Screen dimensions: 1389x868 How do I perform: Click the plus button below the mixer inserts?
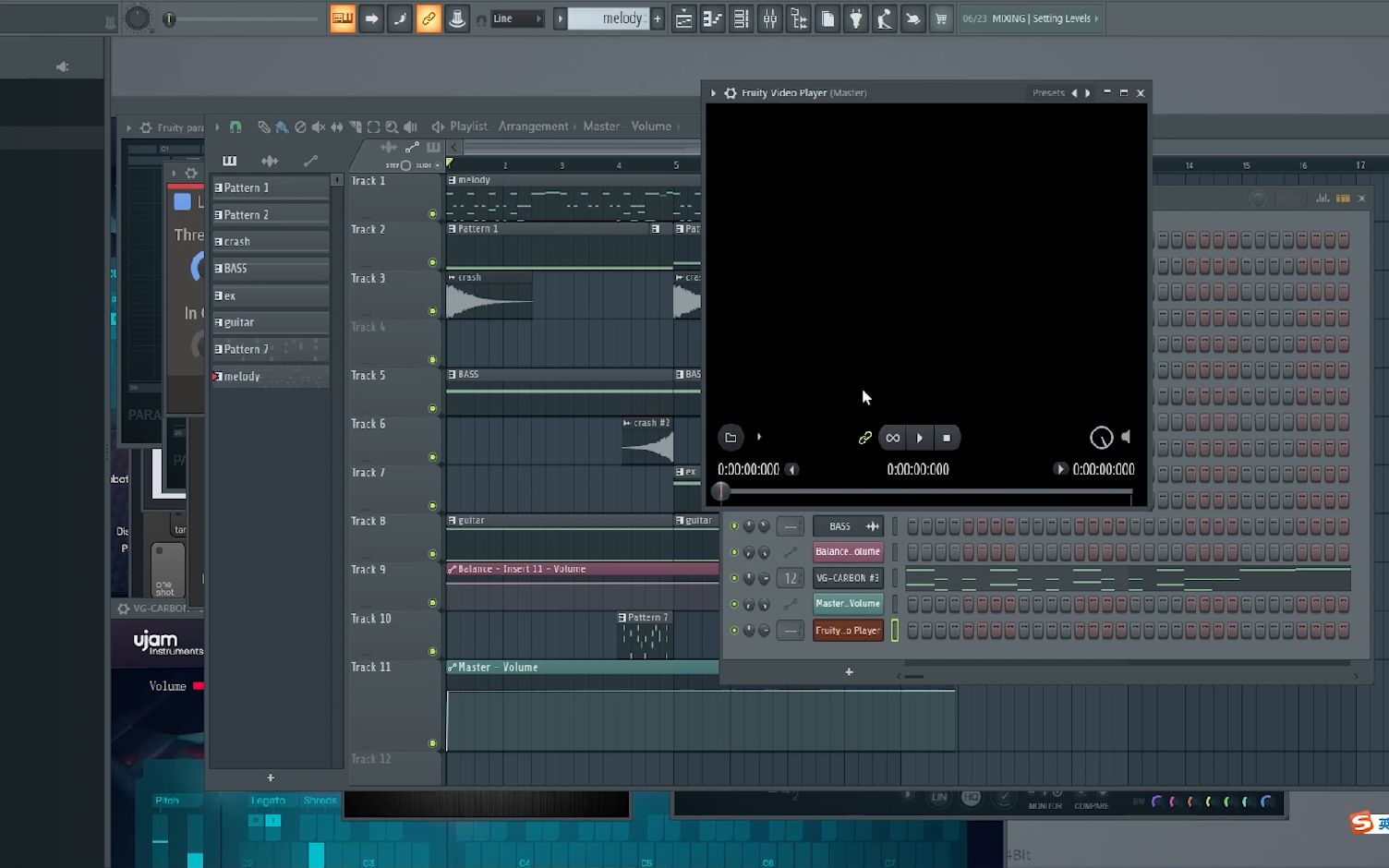pos(849,672)
